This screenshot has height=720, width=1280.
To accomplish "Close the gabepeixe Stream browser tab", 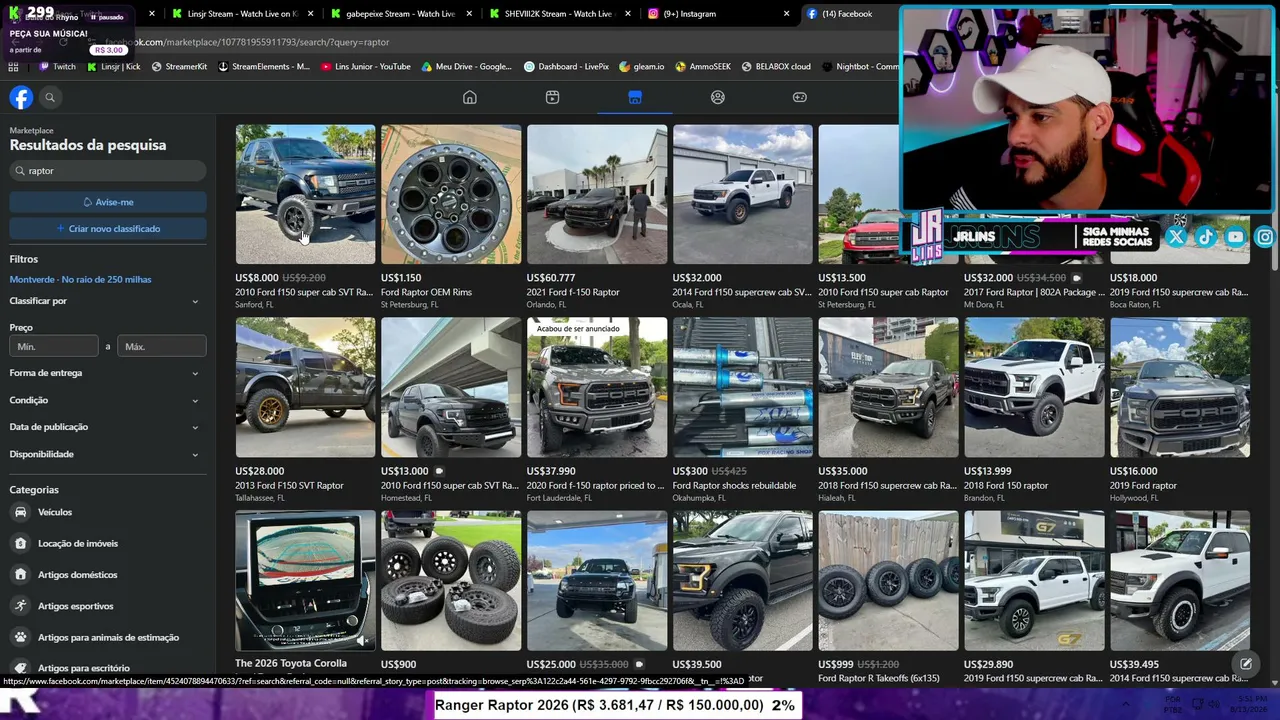I will (x=469, y=14).
